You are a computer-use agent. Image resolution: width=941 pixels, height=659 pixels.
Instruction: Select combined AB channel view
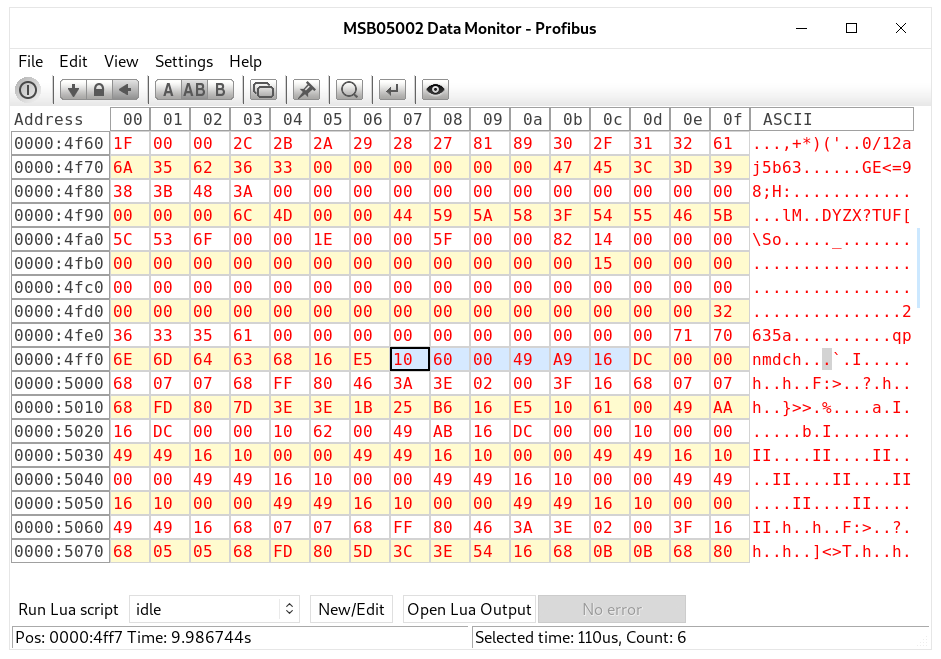pyautogui.click(x=194, y=90)
